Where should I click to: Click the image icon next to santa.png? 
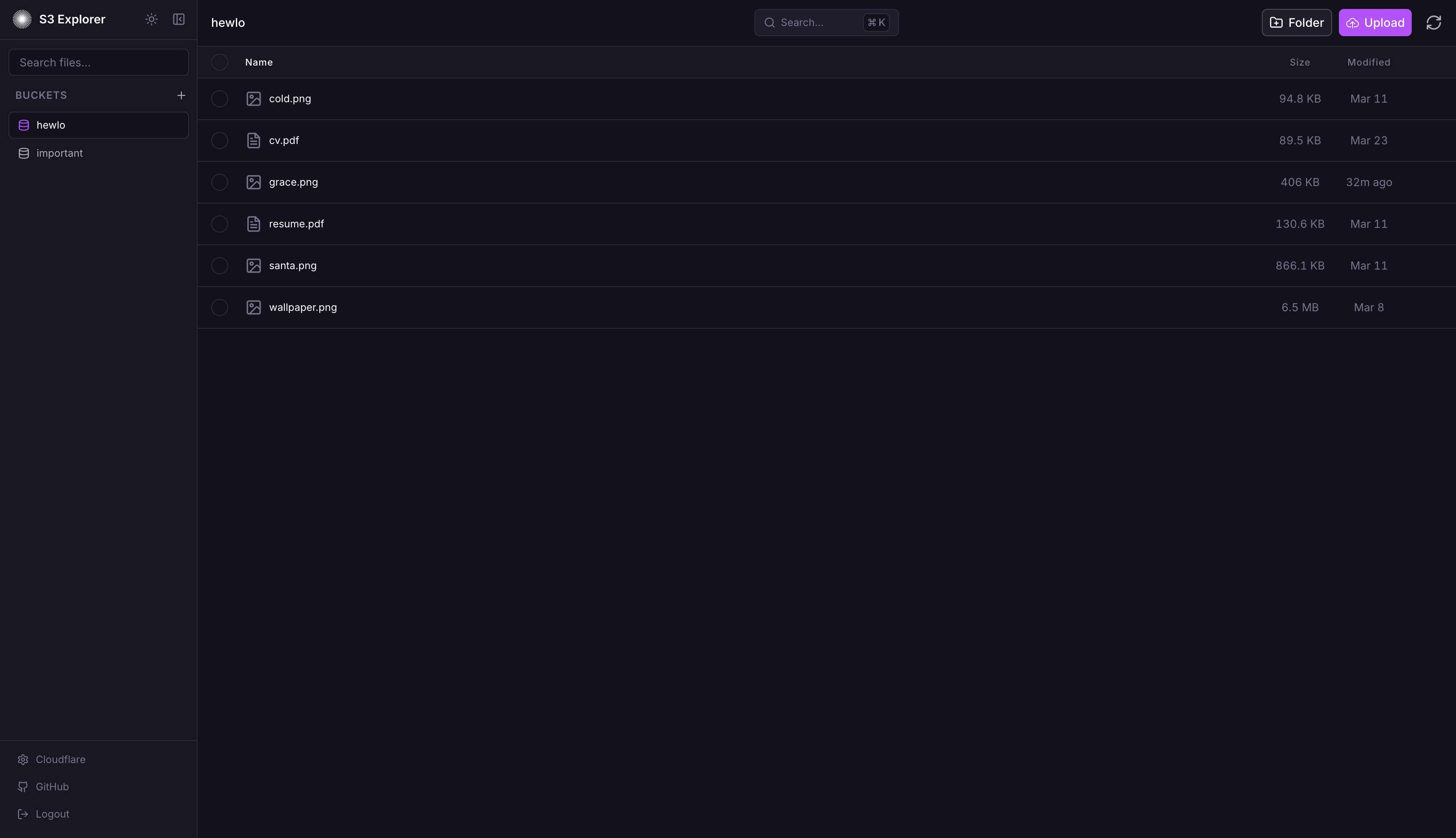tap(254, 265)
